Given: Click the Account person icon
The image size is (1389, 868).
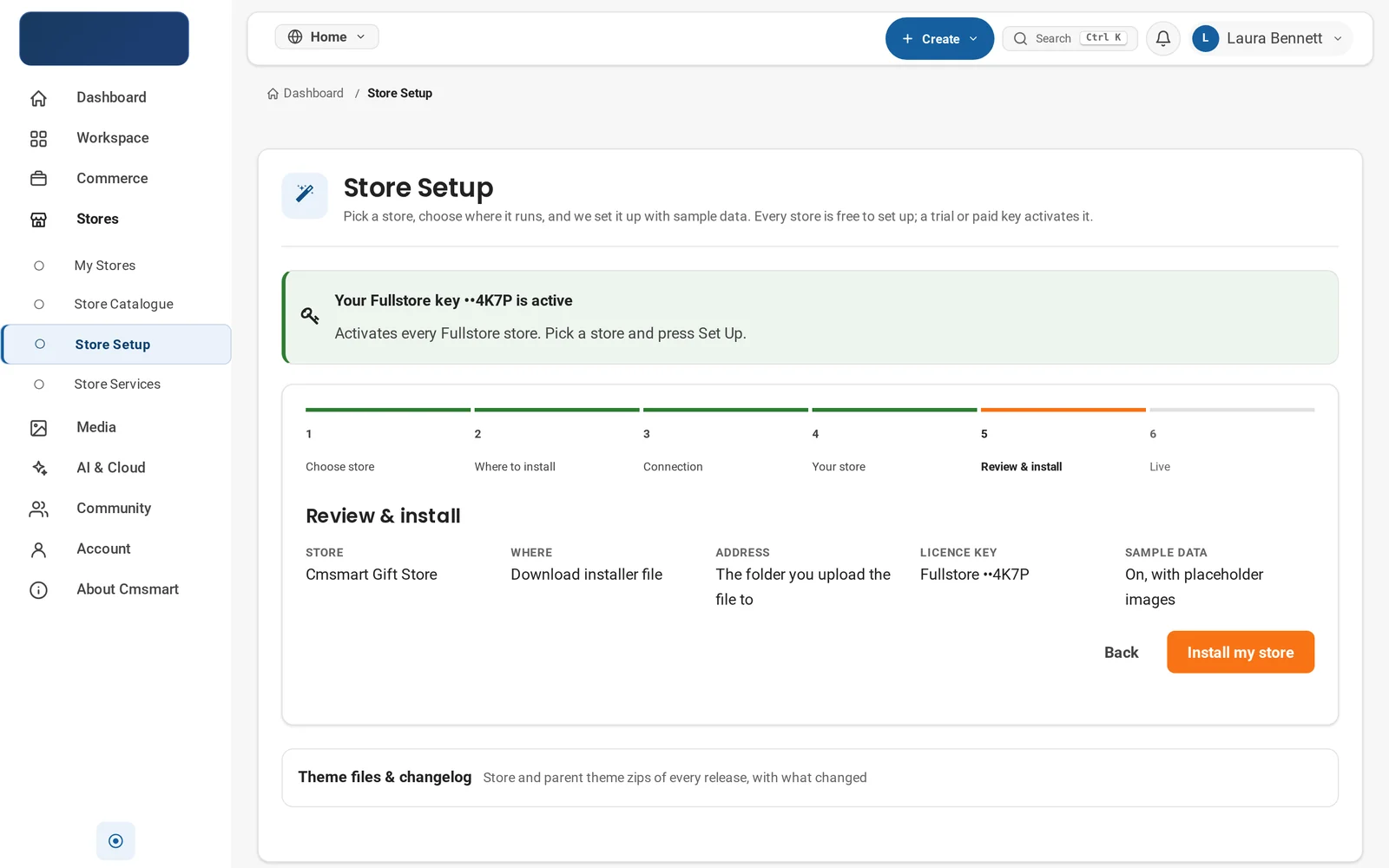Looking at the screenshot, I should click(x=38, y=549).
